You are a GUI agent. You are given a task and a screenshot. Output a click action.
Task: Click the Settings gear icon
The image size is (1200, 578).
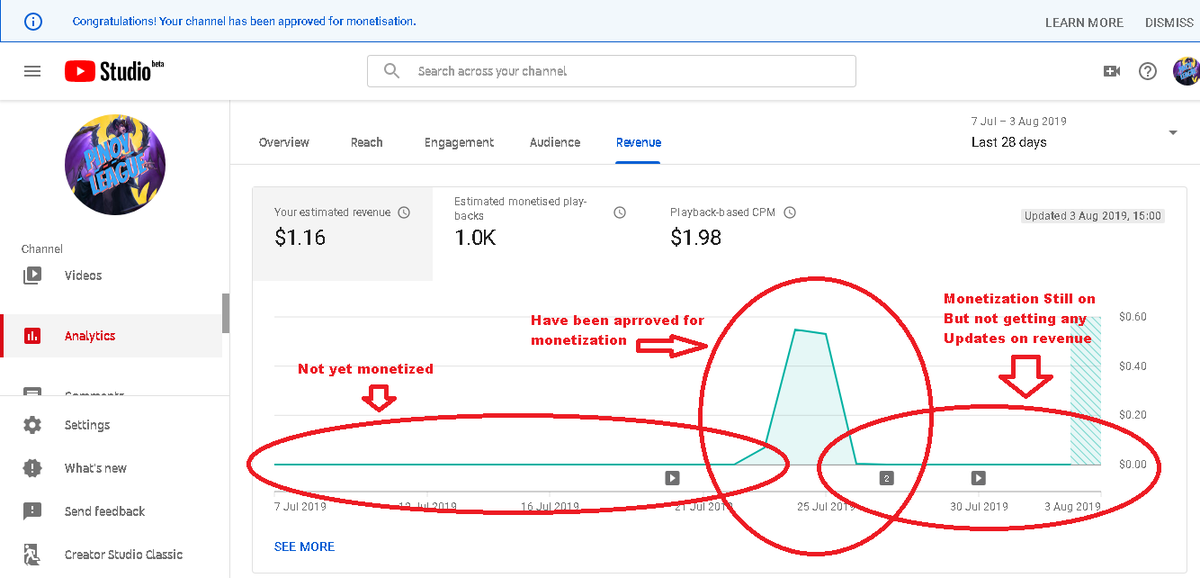pos(32,425)
